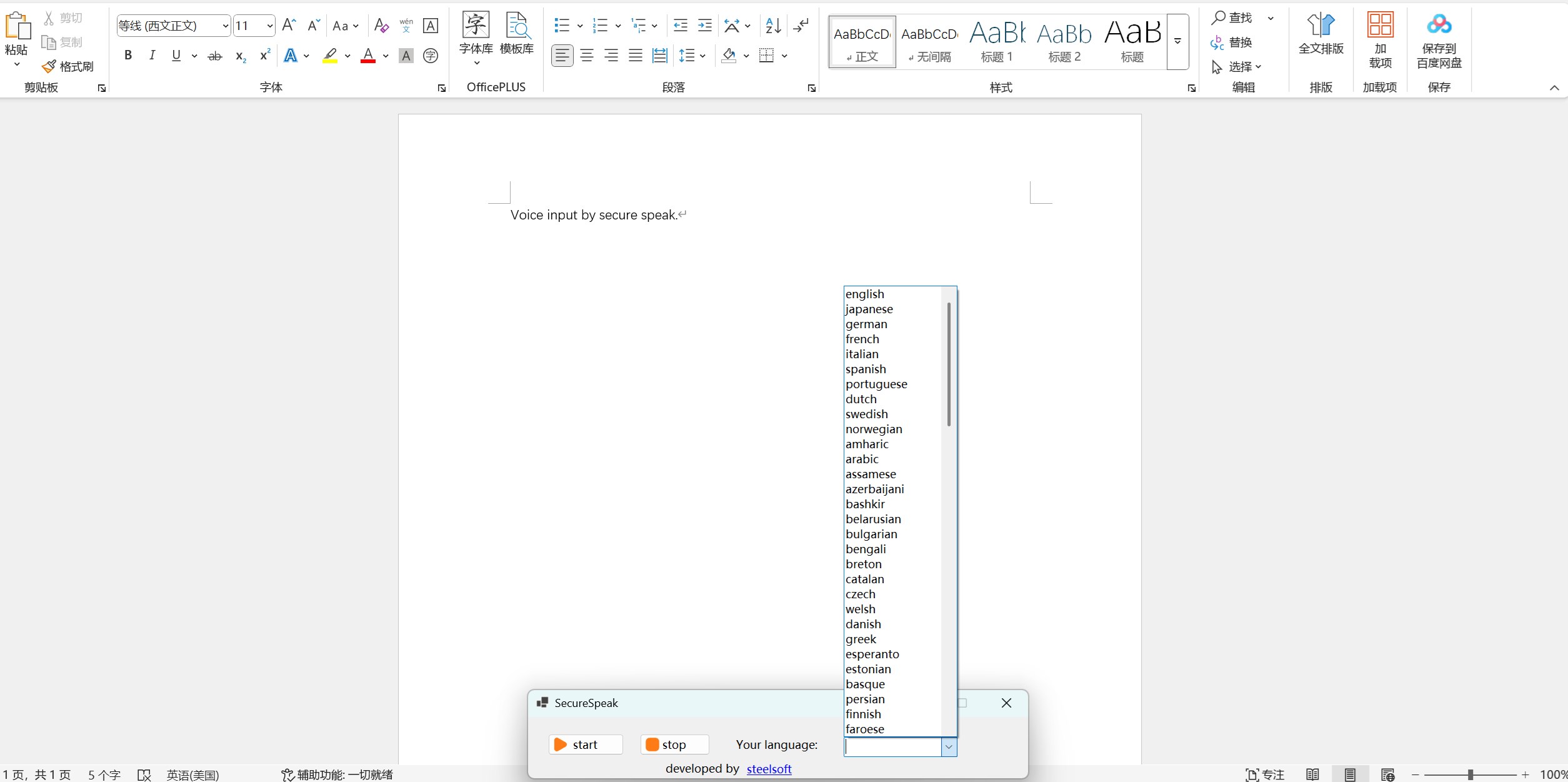Click the Format Painter brush icon
Screen dimensions: 1568x782
49,66
